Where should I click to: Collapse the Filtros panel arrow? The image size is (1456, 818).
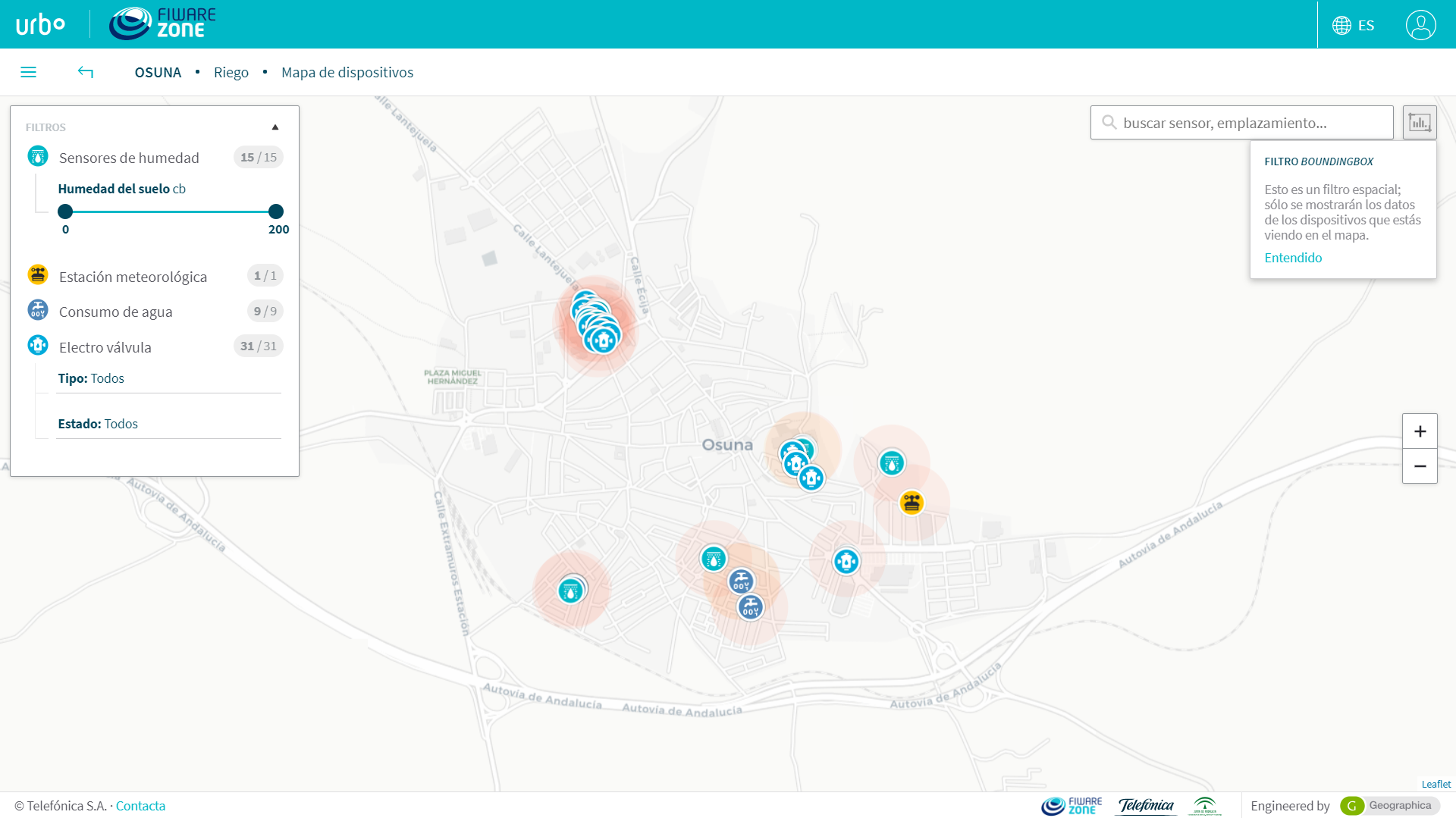(x=275, y=127)
